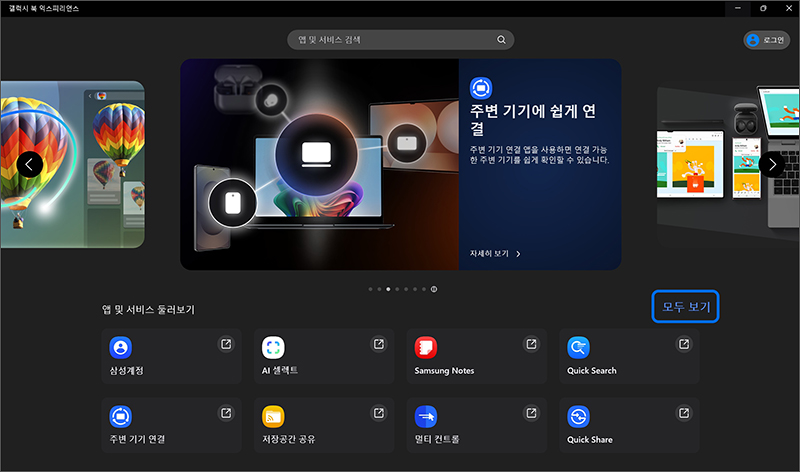Pause the carousel autoplay

(434, 289)
